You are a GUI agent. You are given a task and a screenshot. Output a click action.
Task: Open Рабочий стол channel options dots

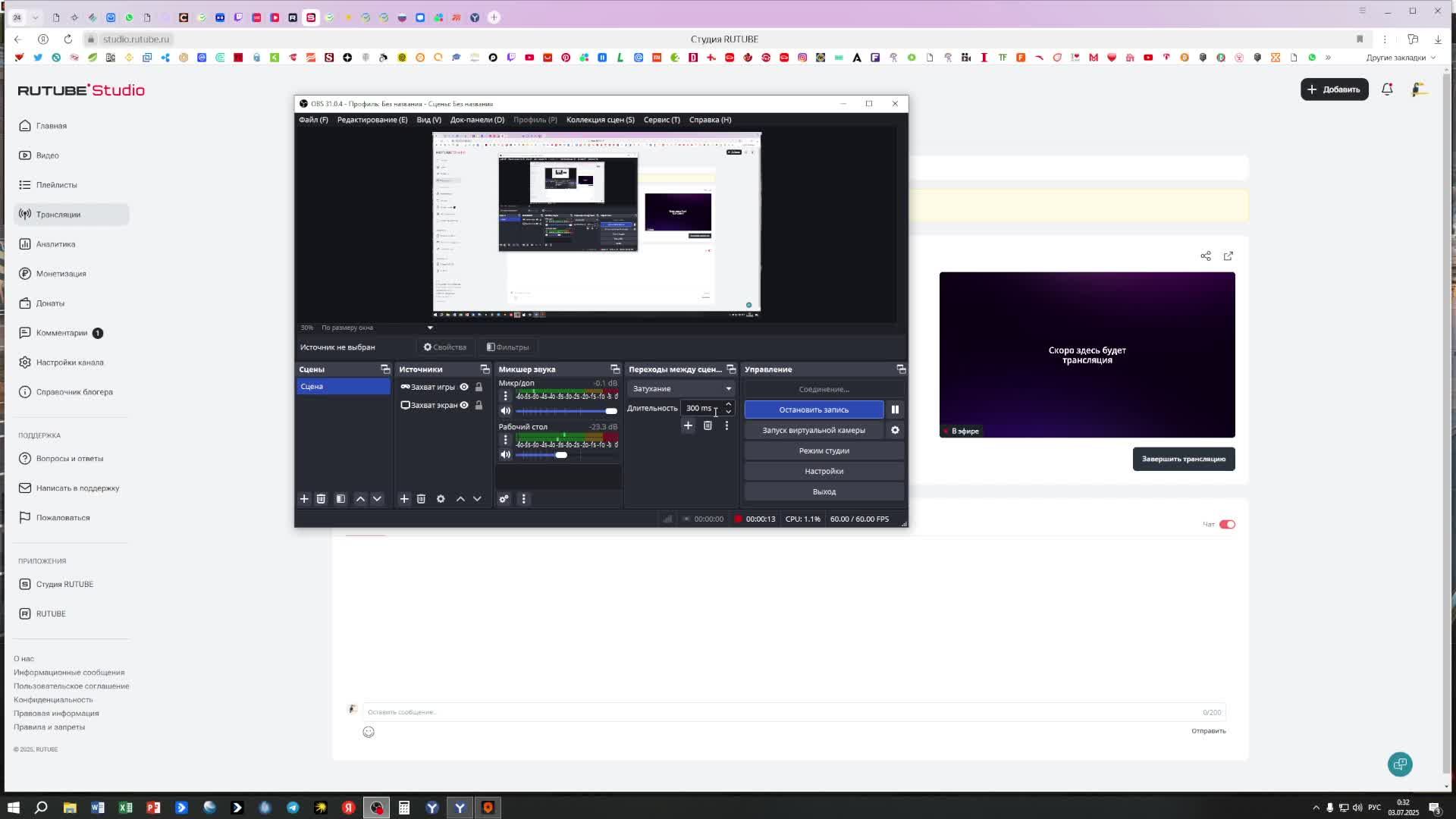pos(505,441)
